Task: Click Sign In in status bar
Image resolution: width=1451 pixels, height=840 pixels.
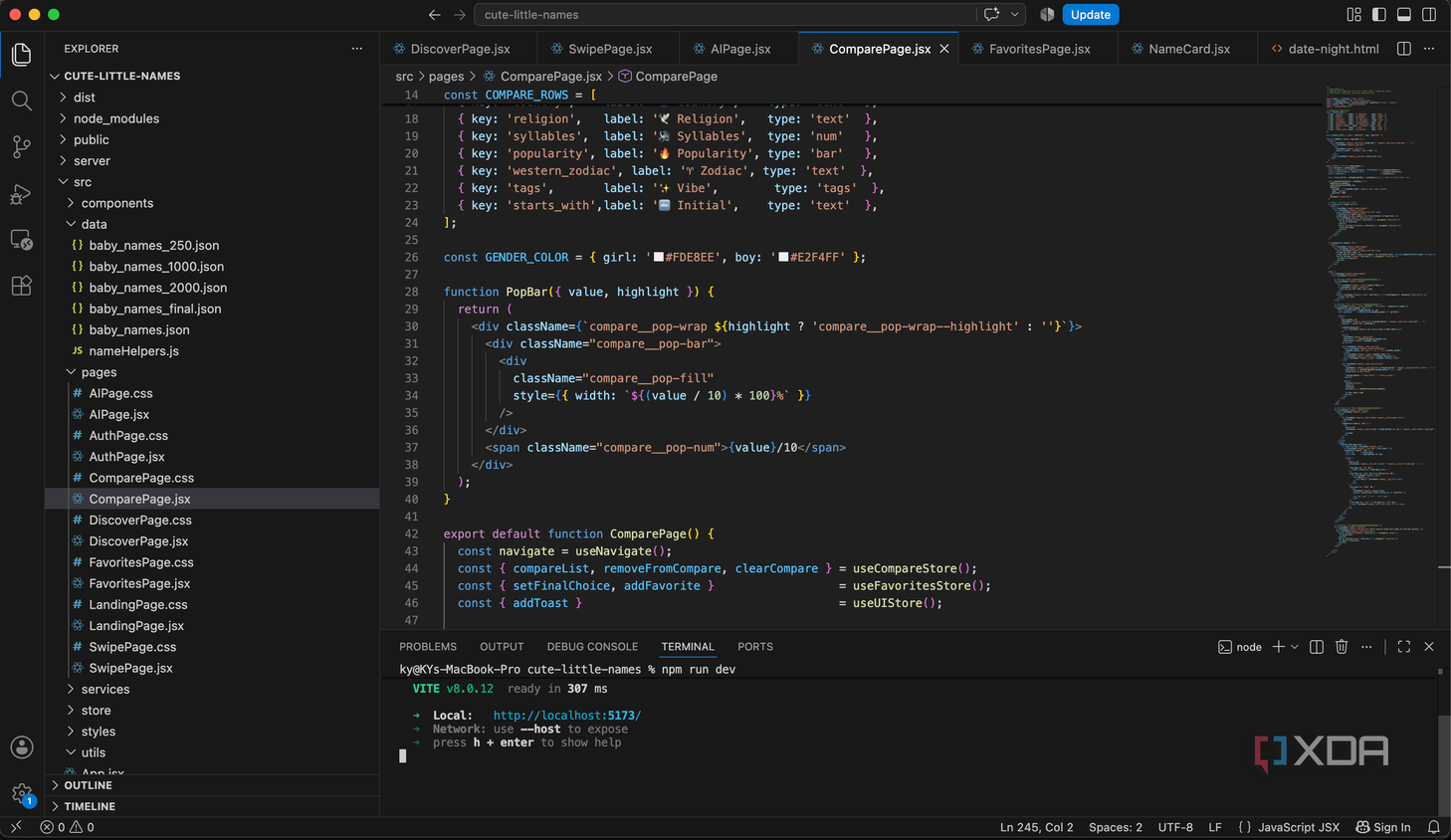Action: click(1383, 827)
